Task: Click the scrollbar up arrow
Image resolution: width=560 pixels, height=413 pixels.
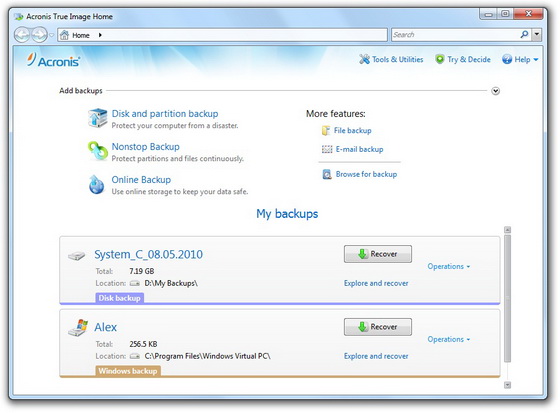Action: pyautogui.click(x=508, y=230)
